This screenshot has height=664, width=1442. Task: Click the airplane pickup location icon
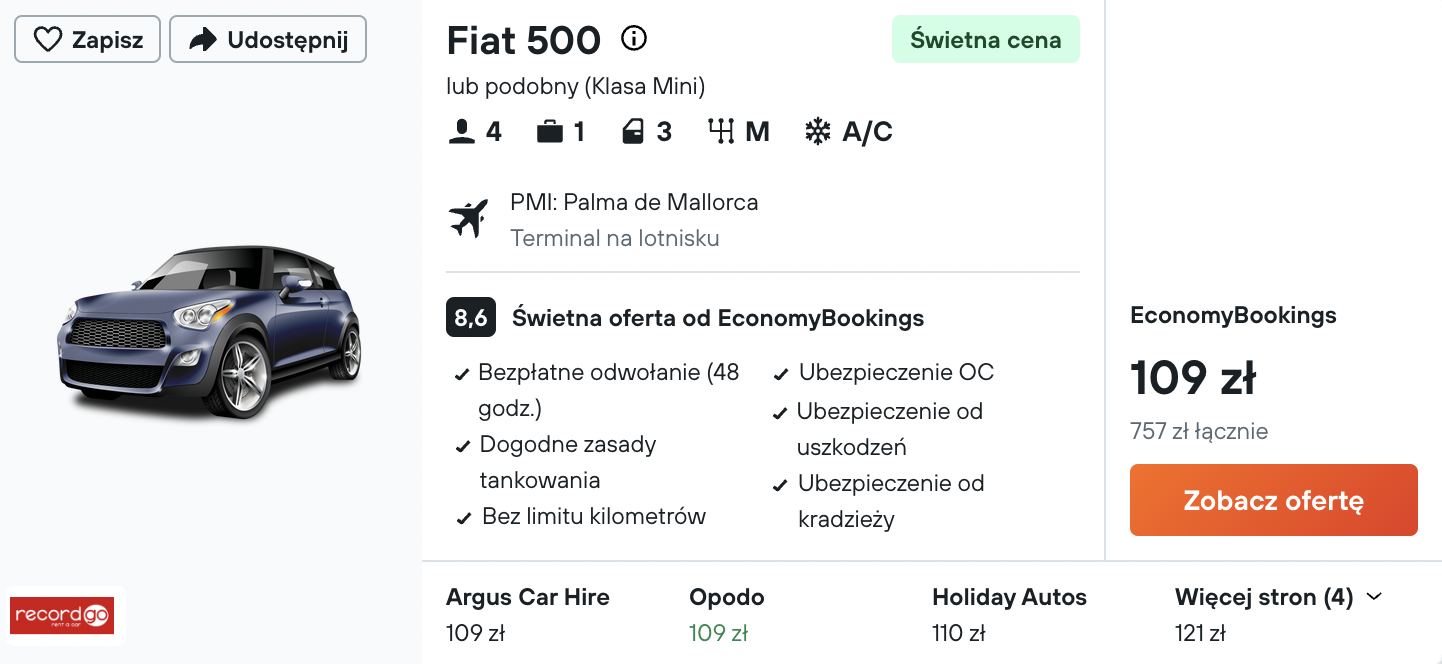click(x=468, y=219)
